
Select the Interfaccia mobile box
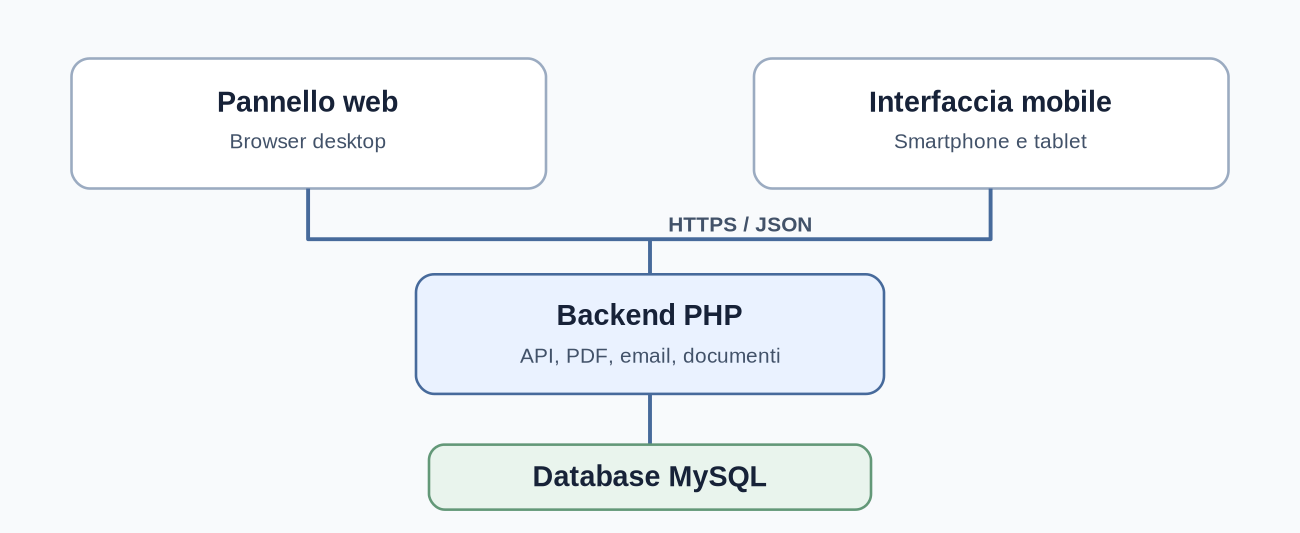pyautogui.click(x=990, y=123)
